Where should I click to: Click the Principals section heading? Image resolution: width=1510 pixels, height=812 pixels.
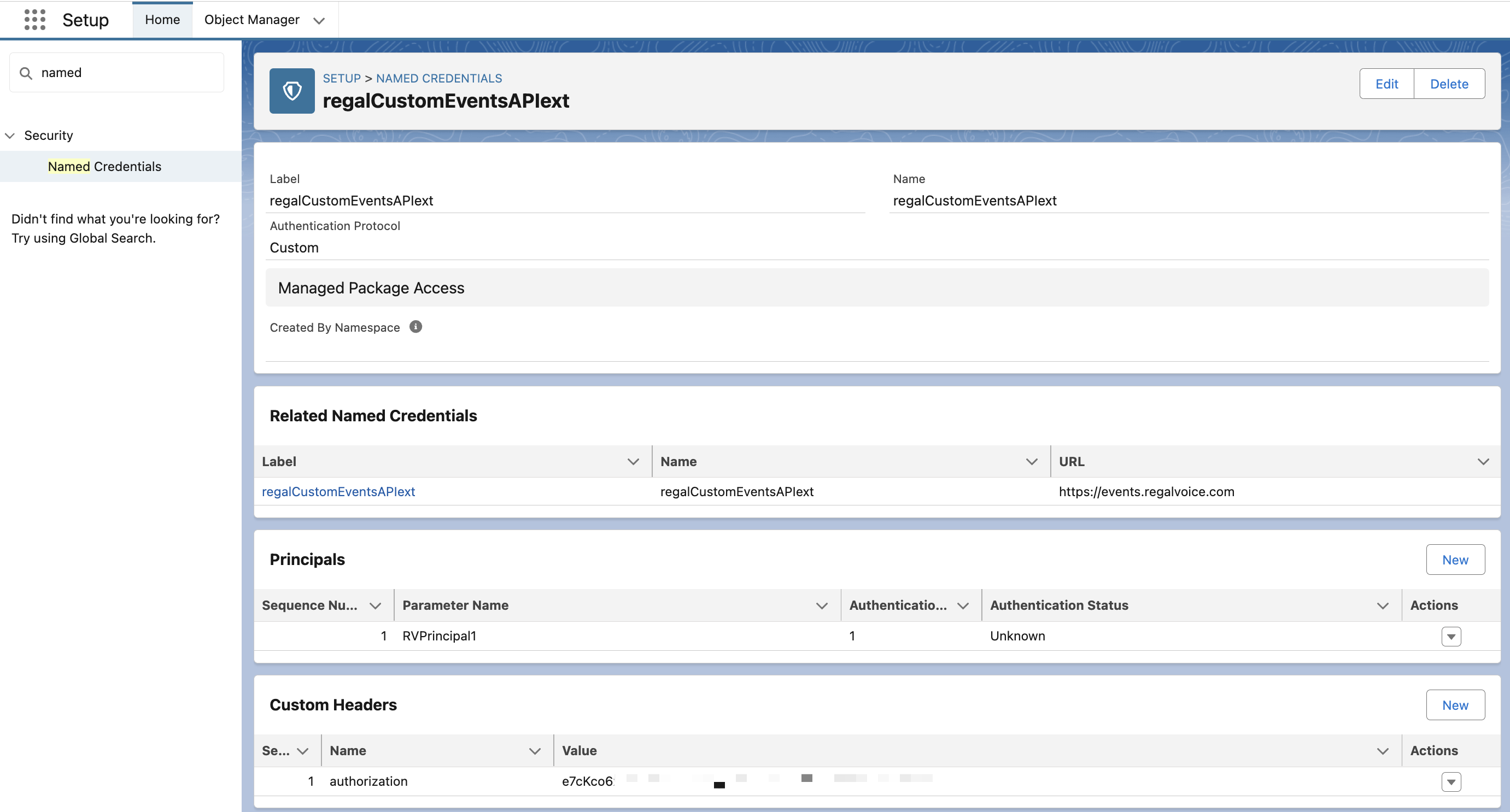point(307,560)
